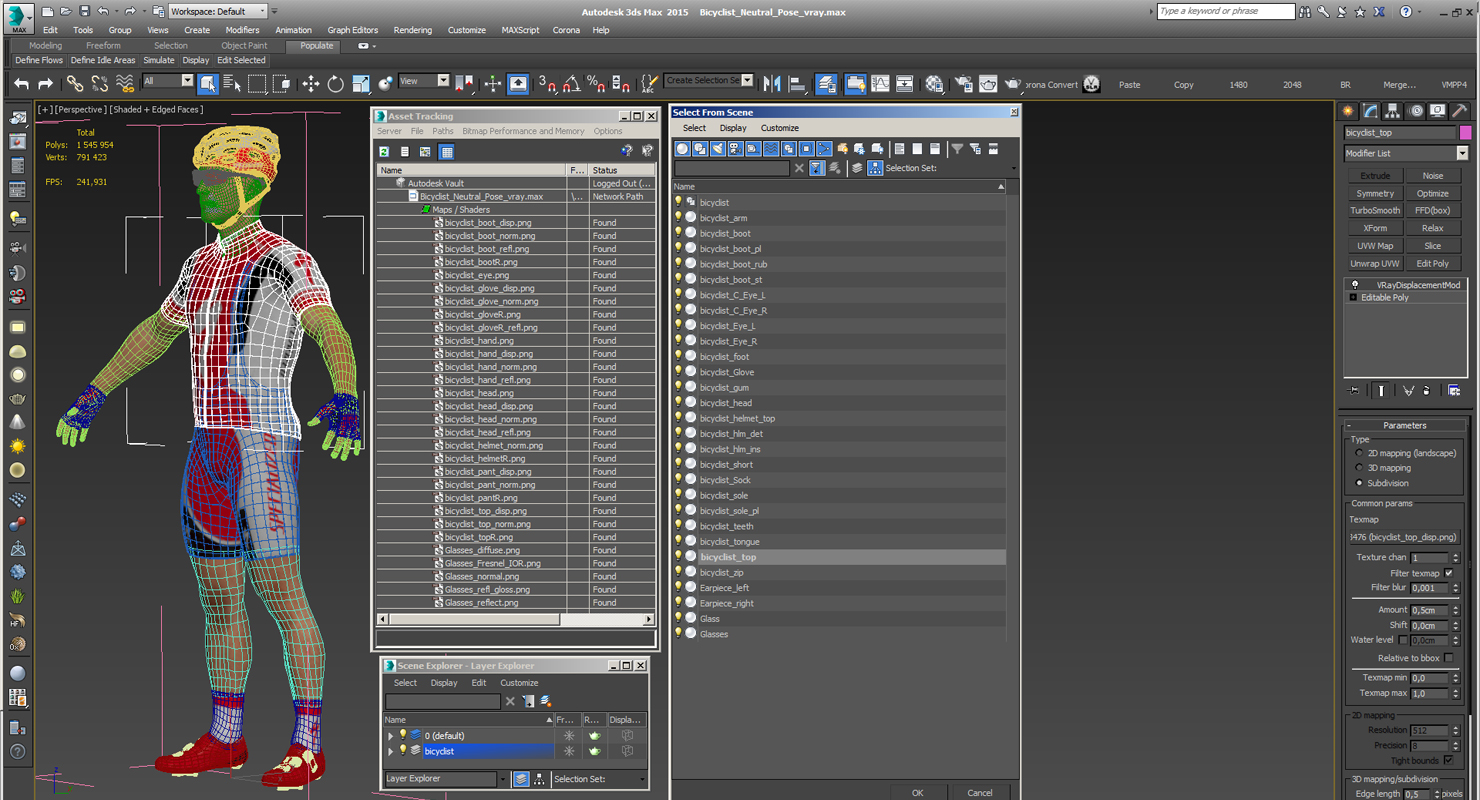The height and width of the screenshot is (800, 1480).
Task: Open the Rendering menu
Action: pos(412,30)
